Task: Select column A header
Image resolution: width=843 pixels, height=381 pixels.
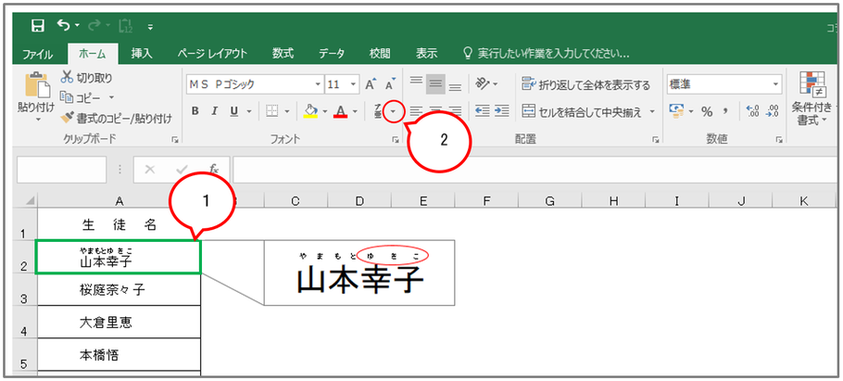Action: coord(119,201)
